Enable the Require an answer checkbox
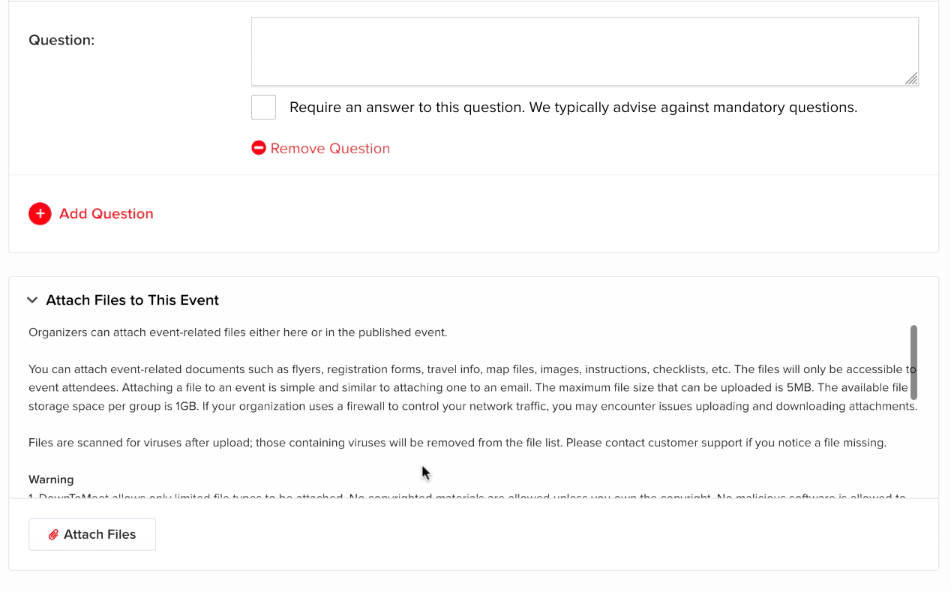 point(263,107)
